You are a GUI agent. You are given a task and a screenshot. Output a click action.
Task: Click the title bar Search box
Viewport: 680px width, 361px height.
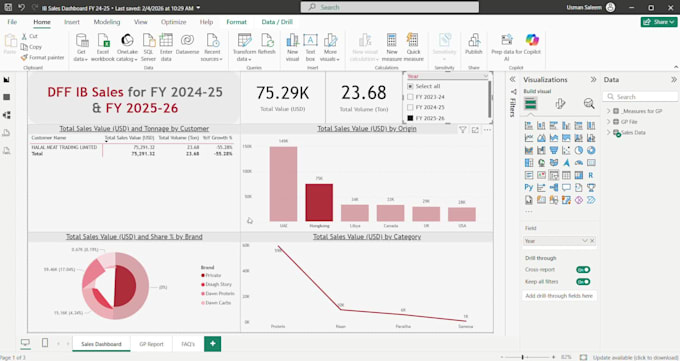tap(390, 7)
